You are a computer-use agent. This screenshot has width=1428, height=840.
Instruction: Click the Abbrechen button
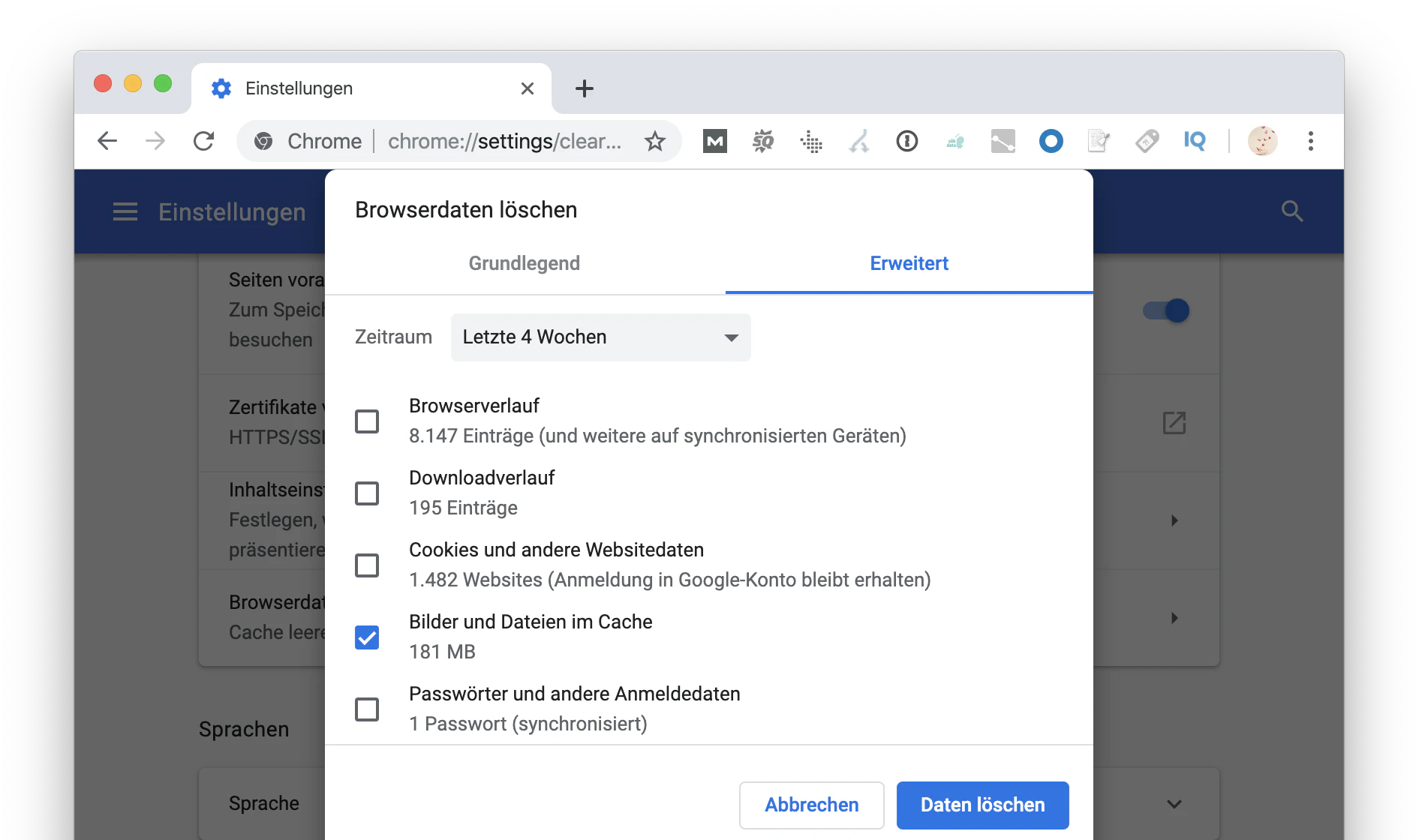(811, 805)
